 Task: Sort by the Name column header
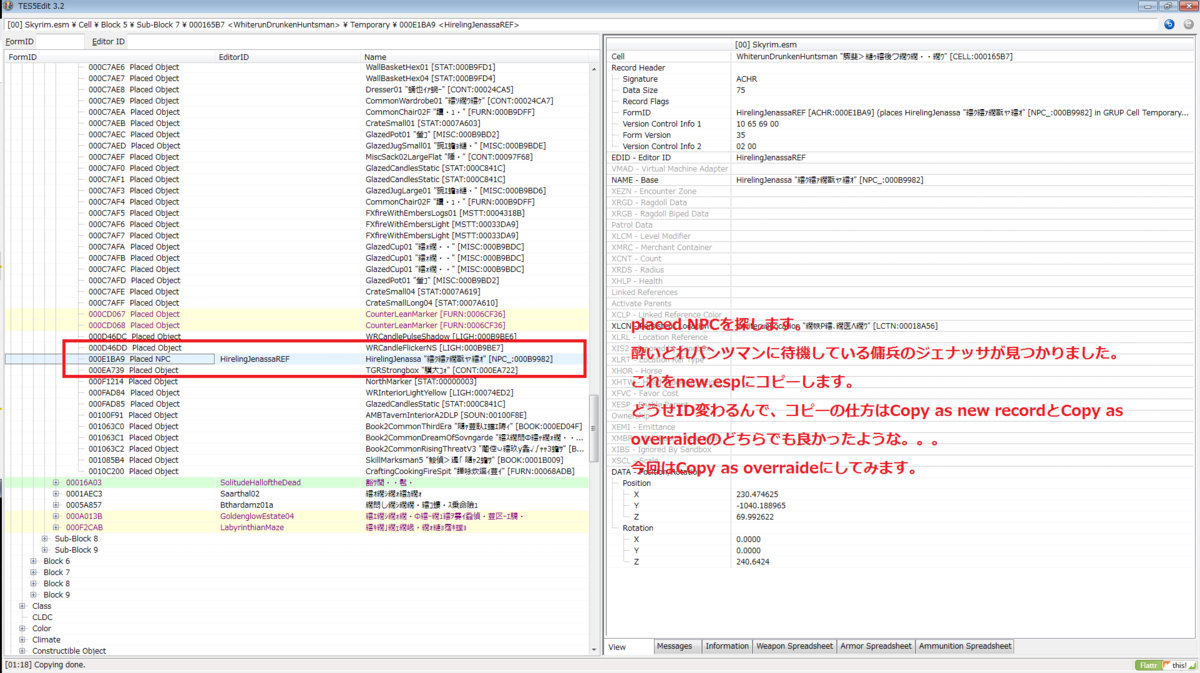pos(475,58)
